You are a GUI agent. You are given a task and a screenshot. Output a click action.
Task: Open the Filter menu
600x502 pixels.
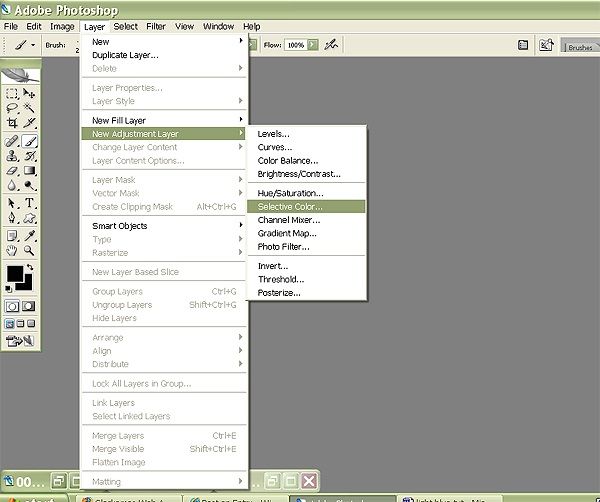[x=156, y=26]
